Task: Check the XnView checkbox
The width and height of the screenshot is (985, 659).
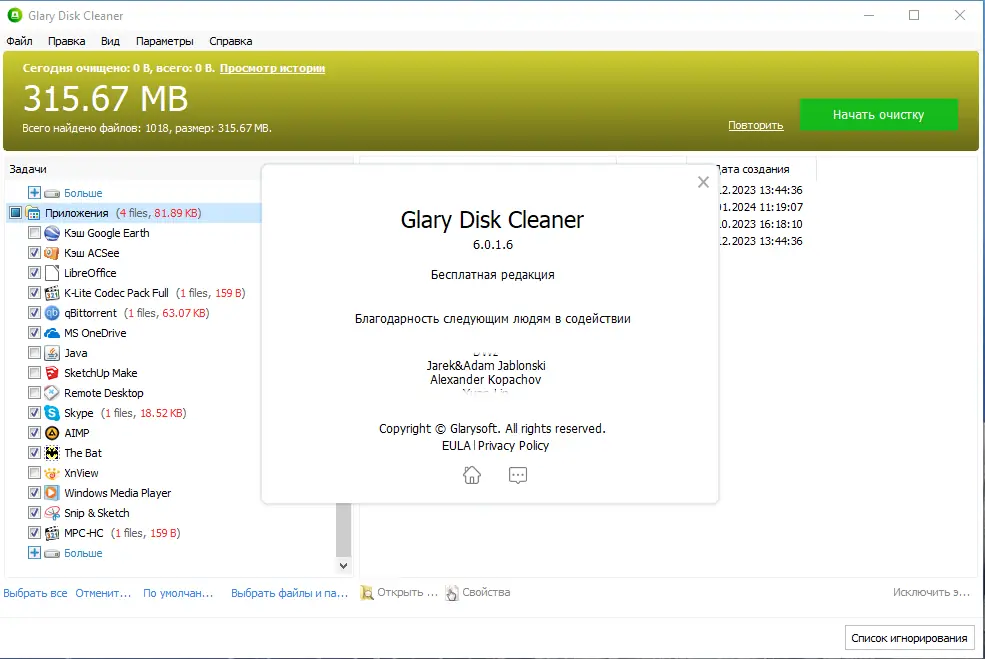Action: (35, 473)
